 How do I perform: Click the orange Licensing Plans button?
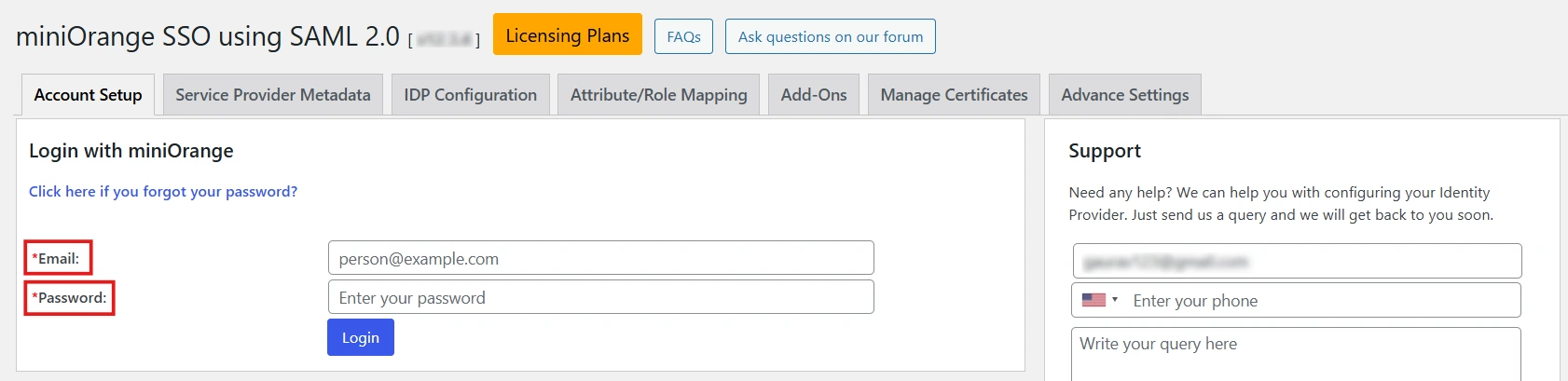[x=567, y=35]
